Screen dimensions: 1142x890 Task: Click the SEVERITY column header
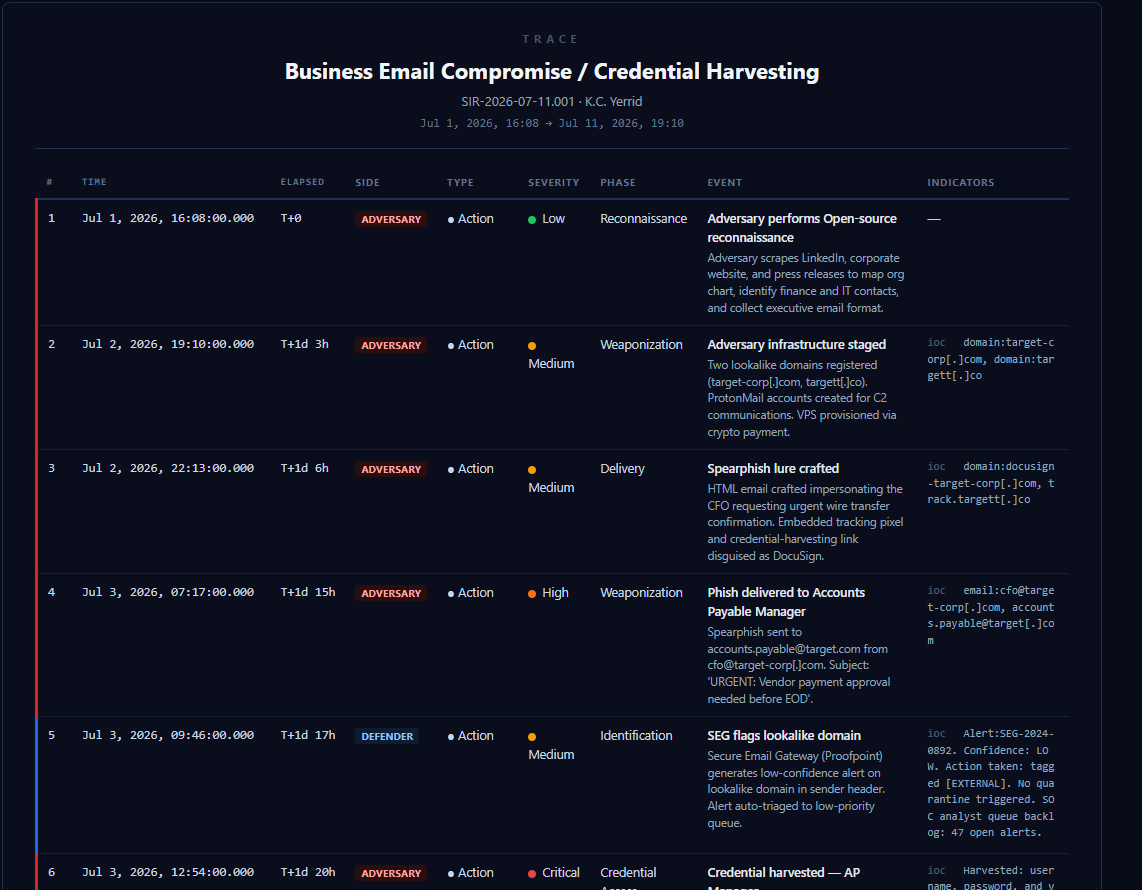(554, 183)
